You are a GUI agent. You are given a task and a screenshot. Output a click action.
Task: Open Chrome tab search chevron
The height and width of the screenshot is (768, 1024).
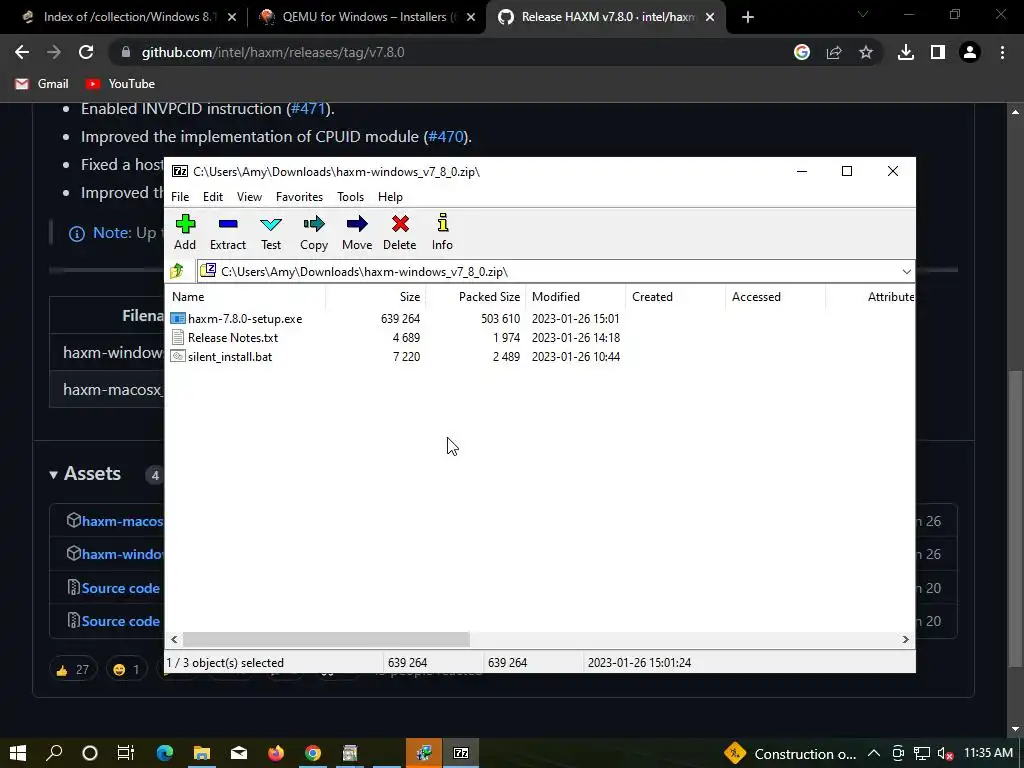[863, 14]
